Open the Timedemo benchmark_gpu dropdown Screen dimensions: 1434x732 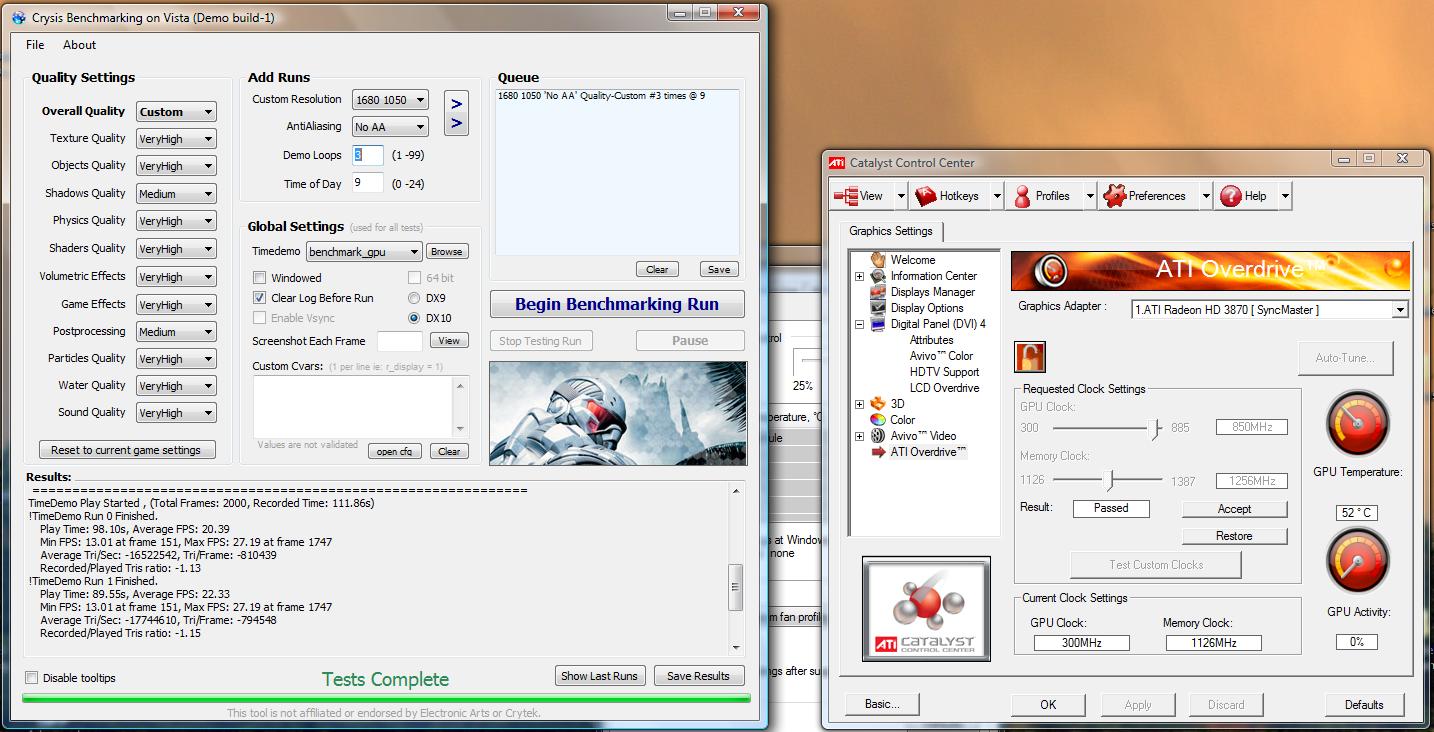click(x=364, y=252)
